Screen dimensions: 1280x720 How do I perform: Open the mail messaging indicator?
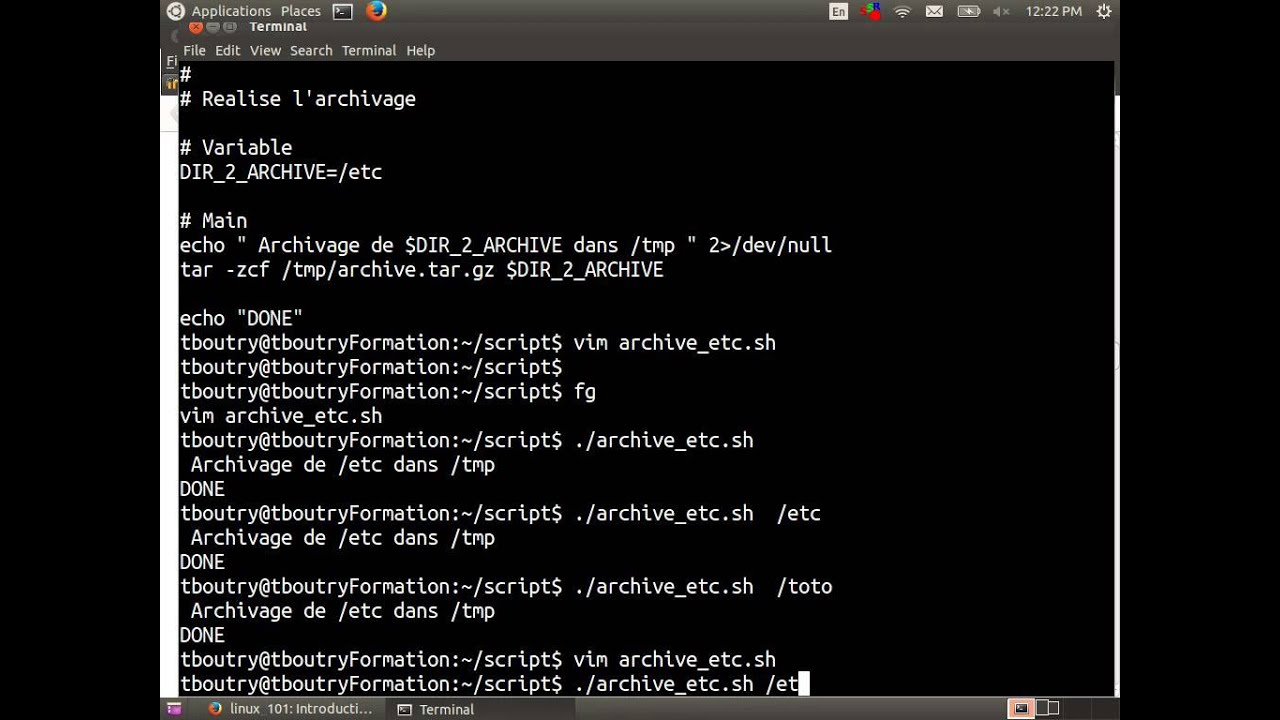934,11
